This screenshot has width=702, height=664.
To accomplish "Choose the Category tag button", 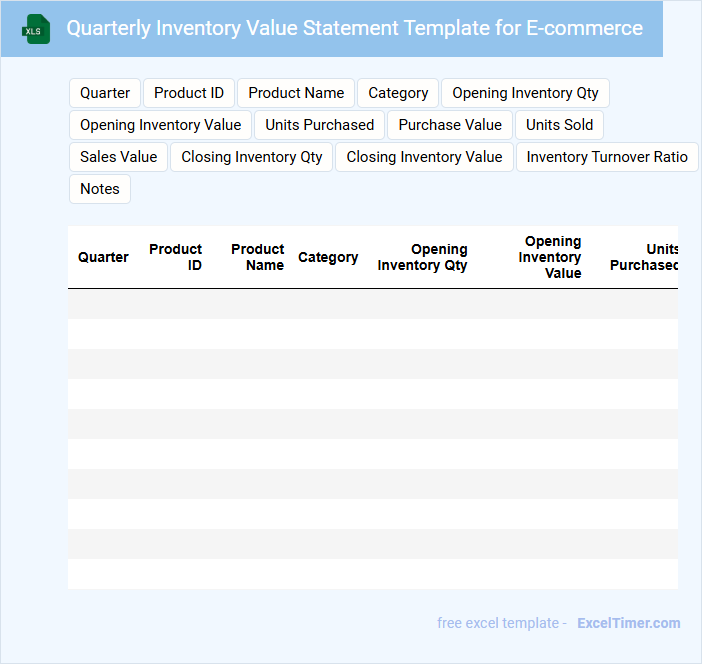I will click(x=398, y=93).
